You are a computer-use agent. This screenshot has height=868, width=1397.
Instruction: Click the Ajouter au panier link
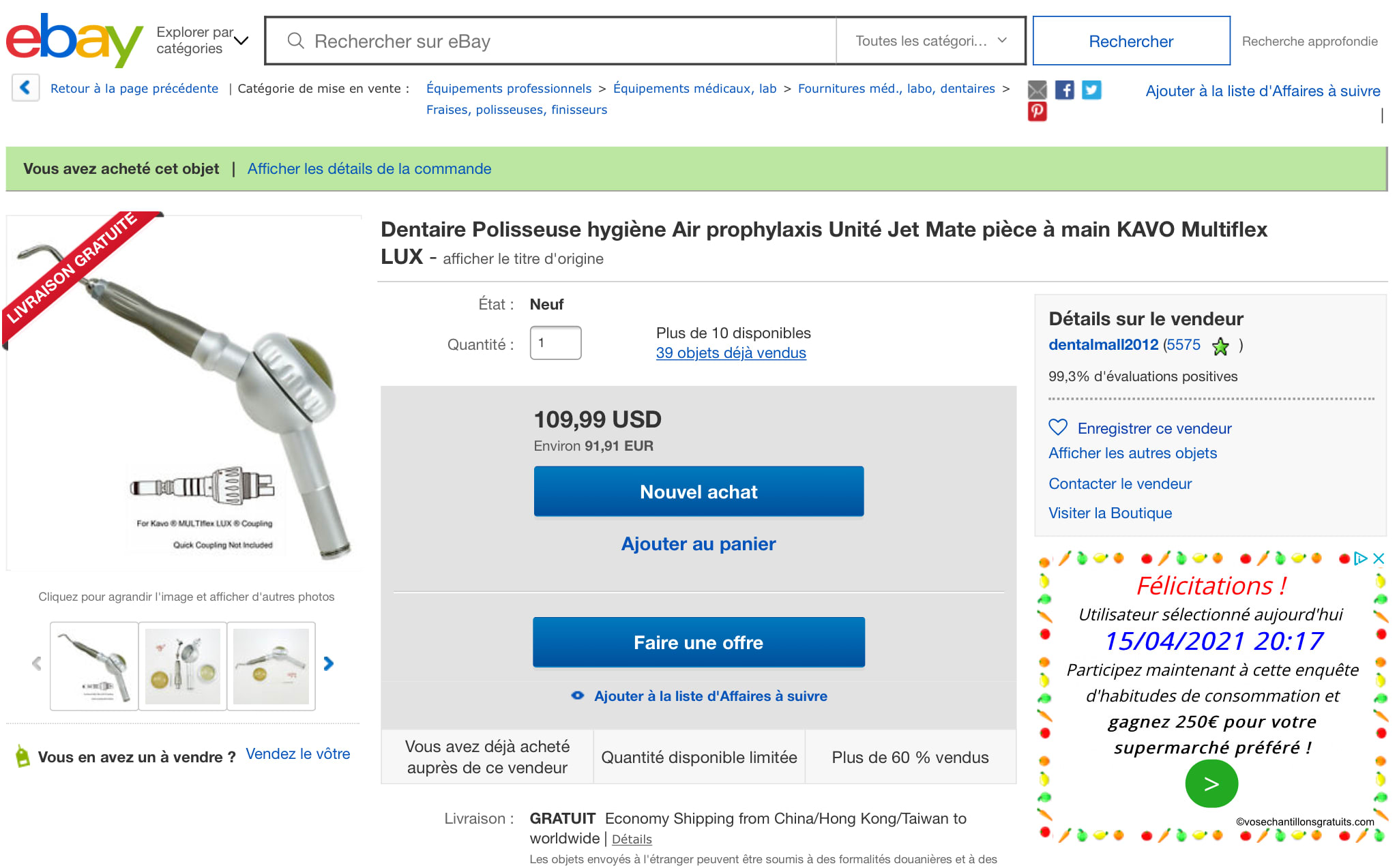(698, 544)
